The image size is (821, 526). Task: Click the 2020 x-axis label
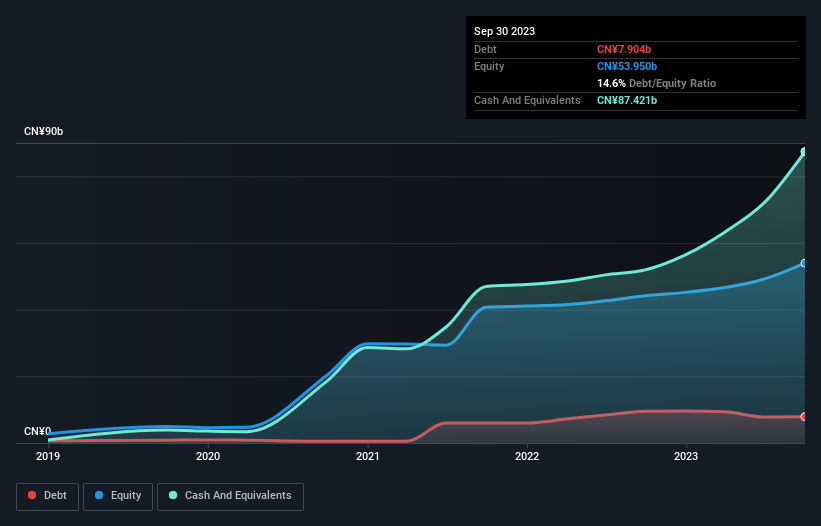tap(208, 456)
